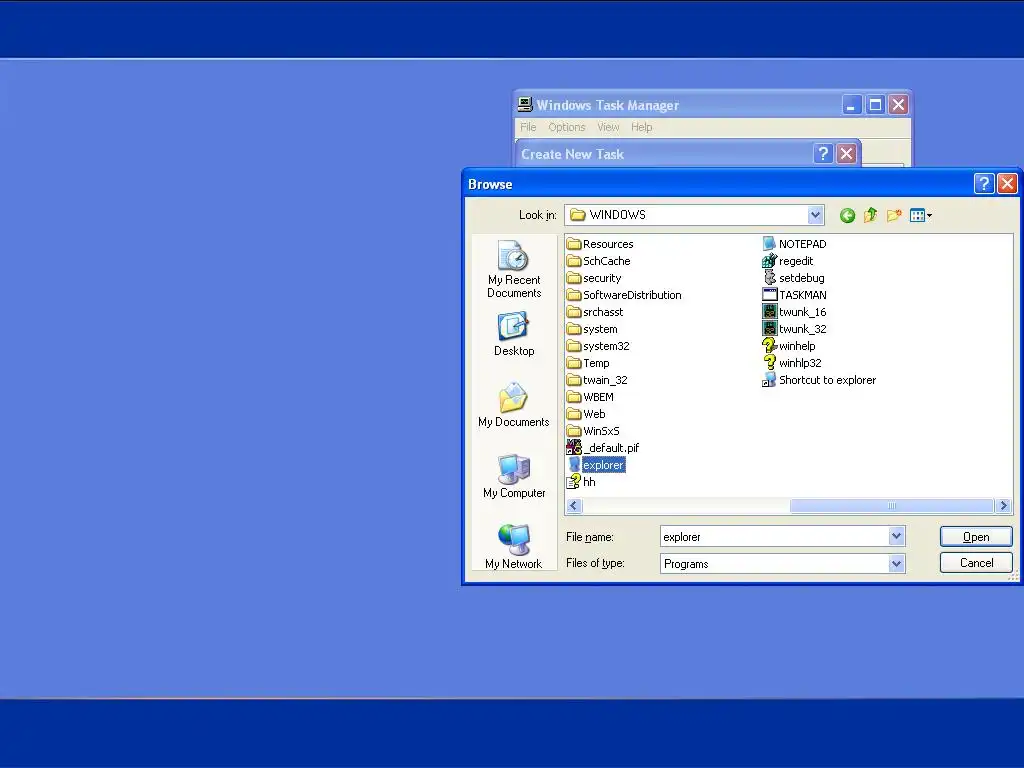Select the security folder
The image size is (1024, 768).
pos(594,278)
